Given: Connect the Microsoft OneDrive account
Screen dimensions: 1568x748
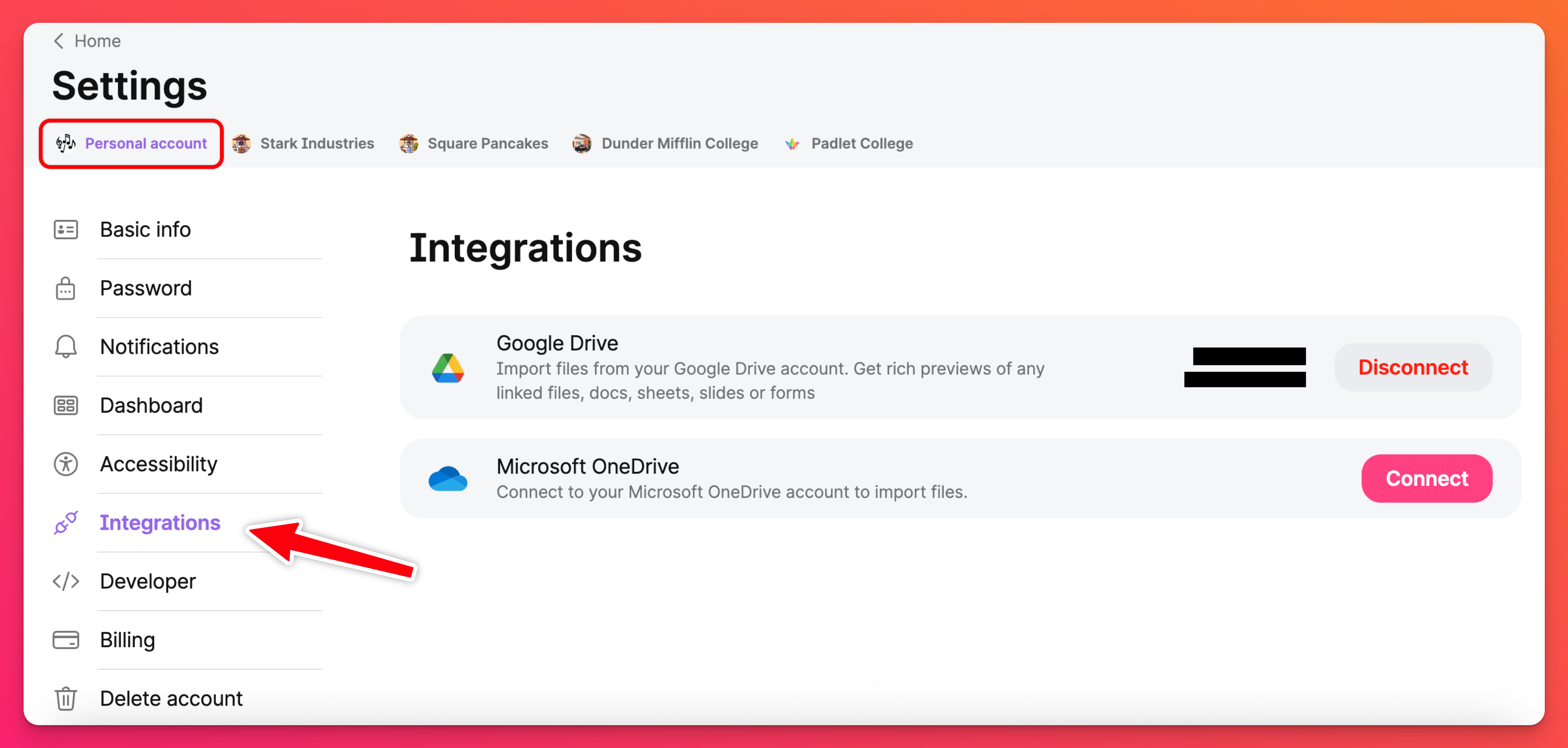Looking at the screenshot, I should point(1426,479).
